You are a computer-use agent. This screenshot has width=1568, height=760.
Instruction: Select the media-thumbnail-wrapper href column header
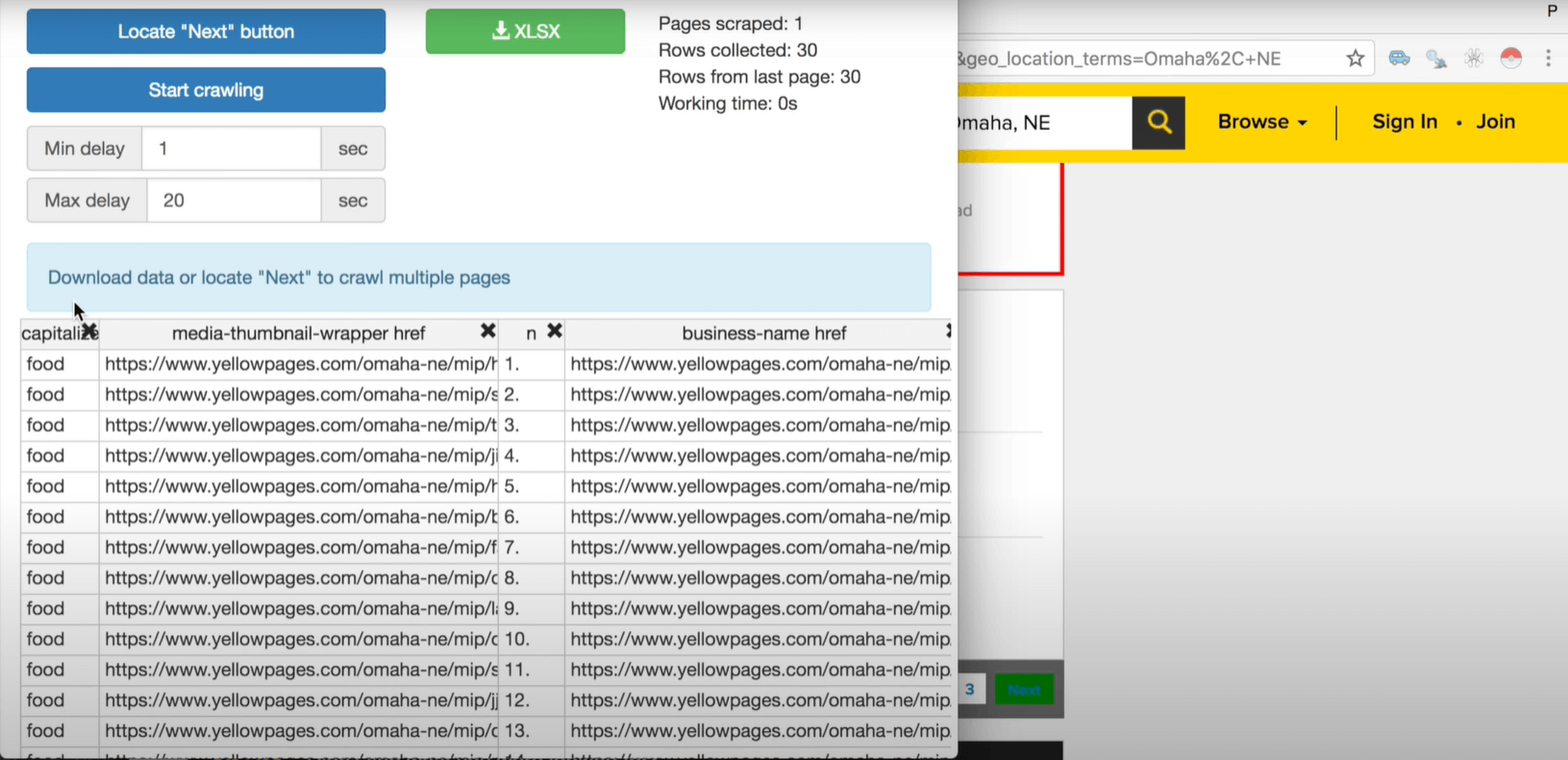[298, 333]
